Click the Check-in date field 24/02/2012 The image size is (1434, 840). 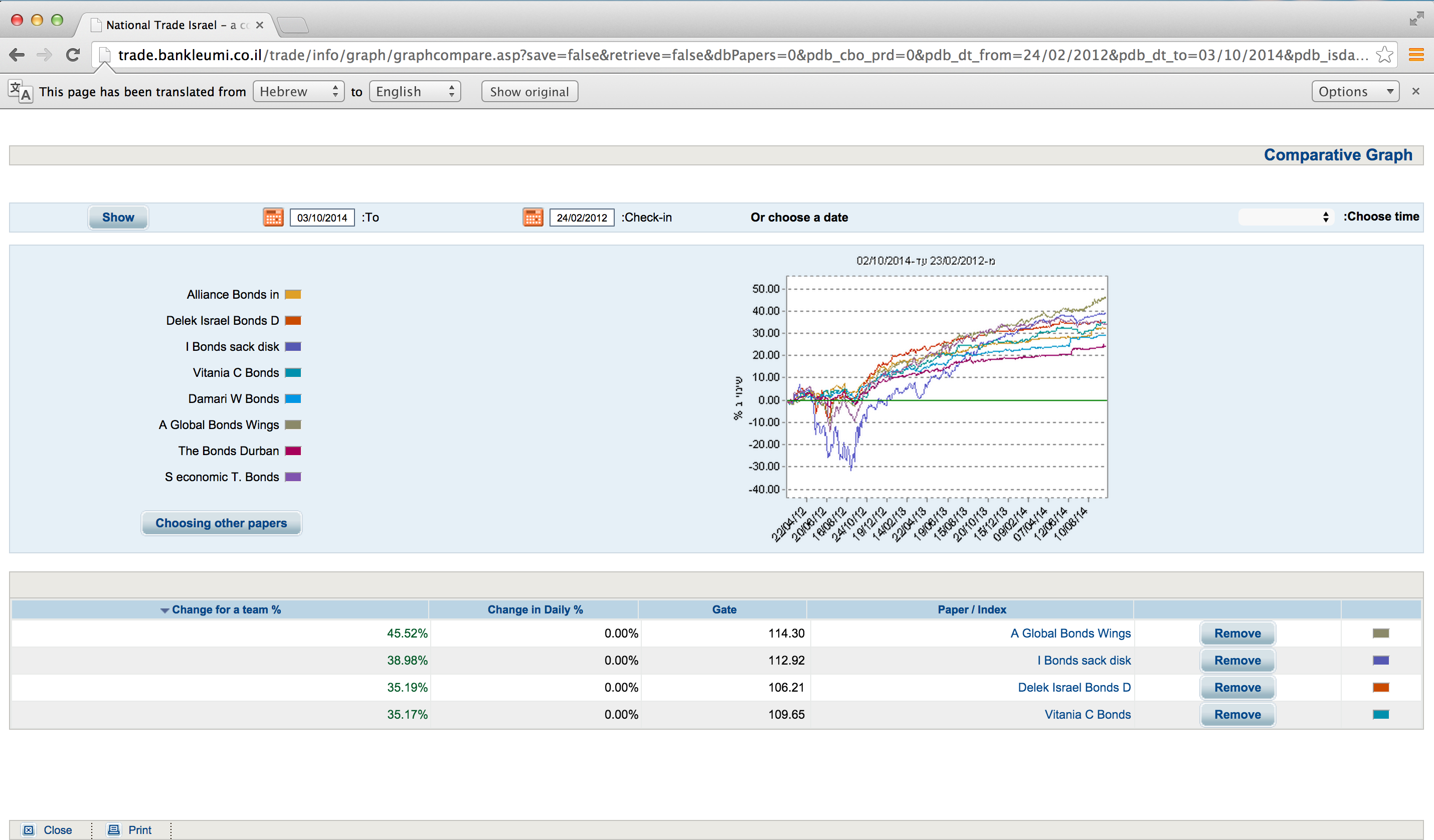[582, 217]
